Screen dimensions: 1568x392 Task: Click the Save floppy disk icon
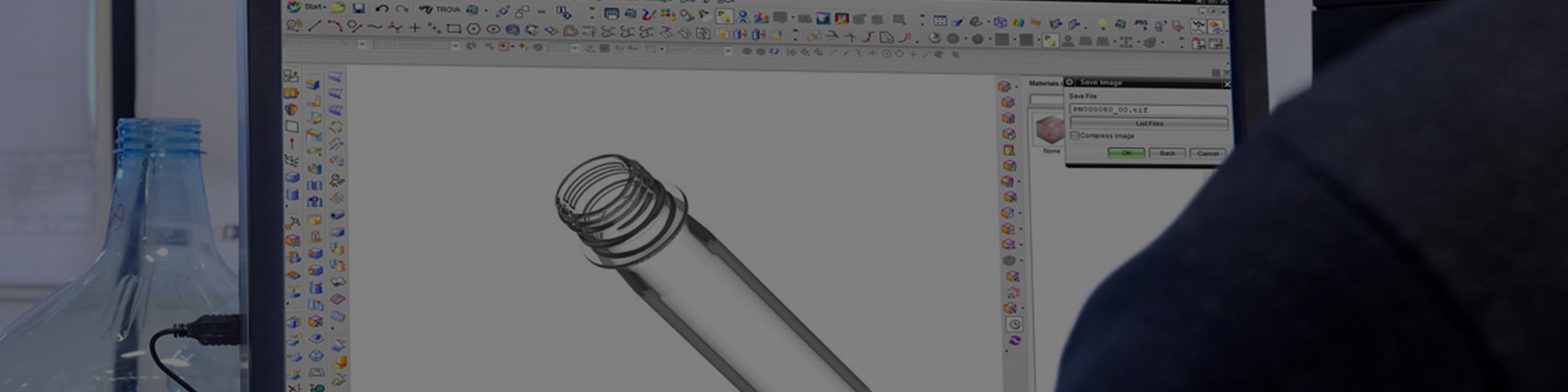point(359,8)
